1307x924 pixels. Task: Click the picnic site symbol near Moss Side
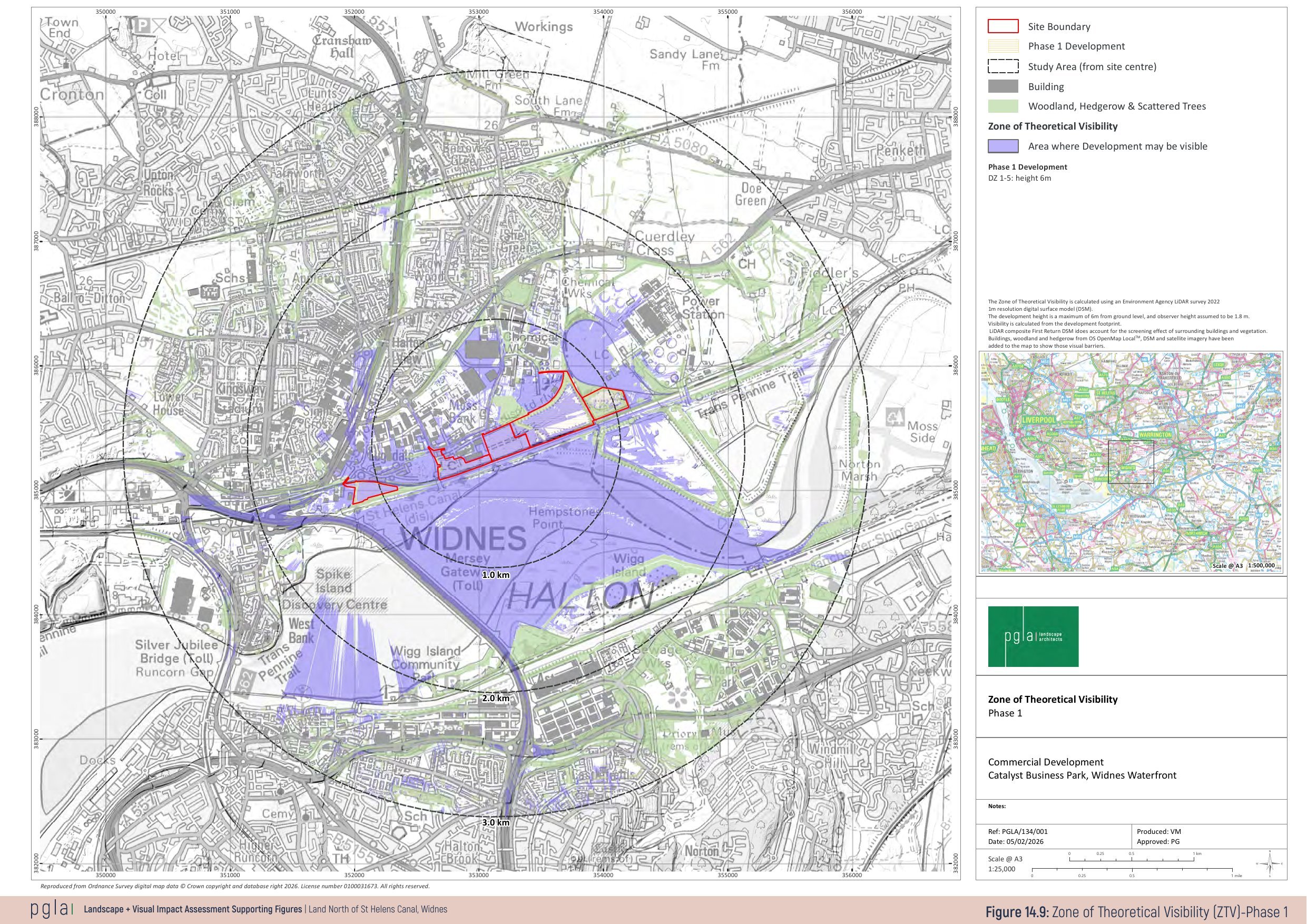pos(896,418)
